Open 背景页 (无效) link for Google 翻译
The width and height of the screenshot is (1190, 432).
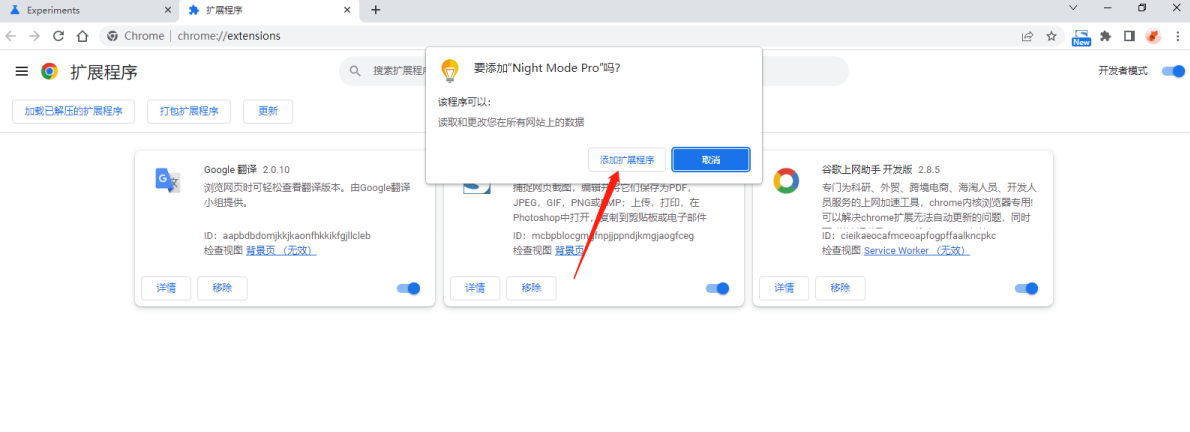click(x=281, y=250)
